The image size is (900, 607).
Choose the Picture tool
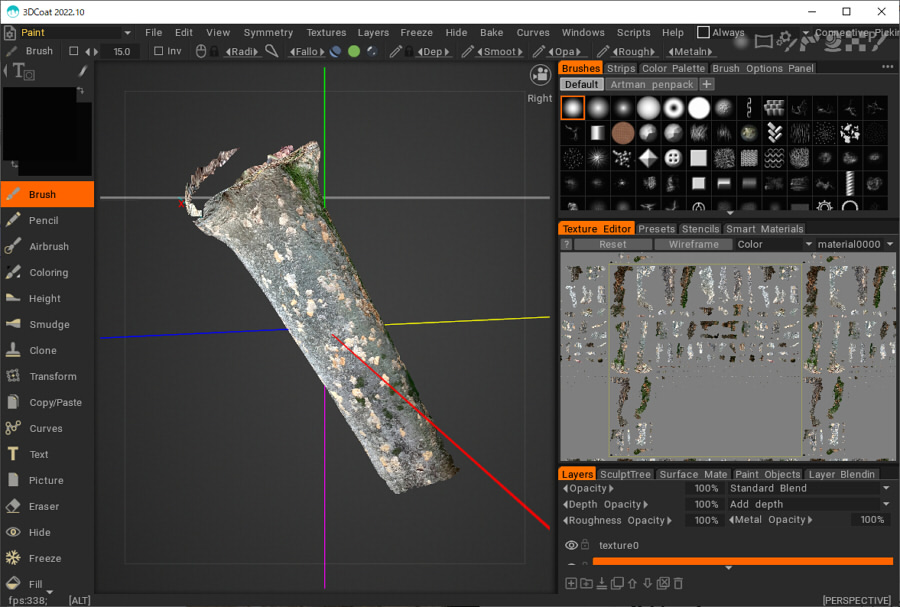coord(47,480)
